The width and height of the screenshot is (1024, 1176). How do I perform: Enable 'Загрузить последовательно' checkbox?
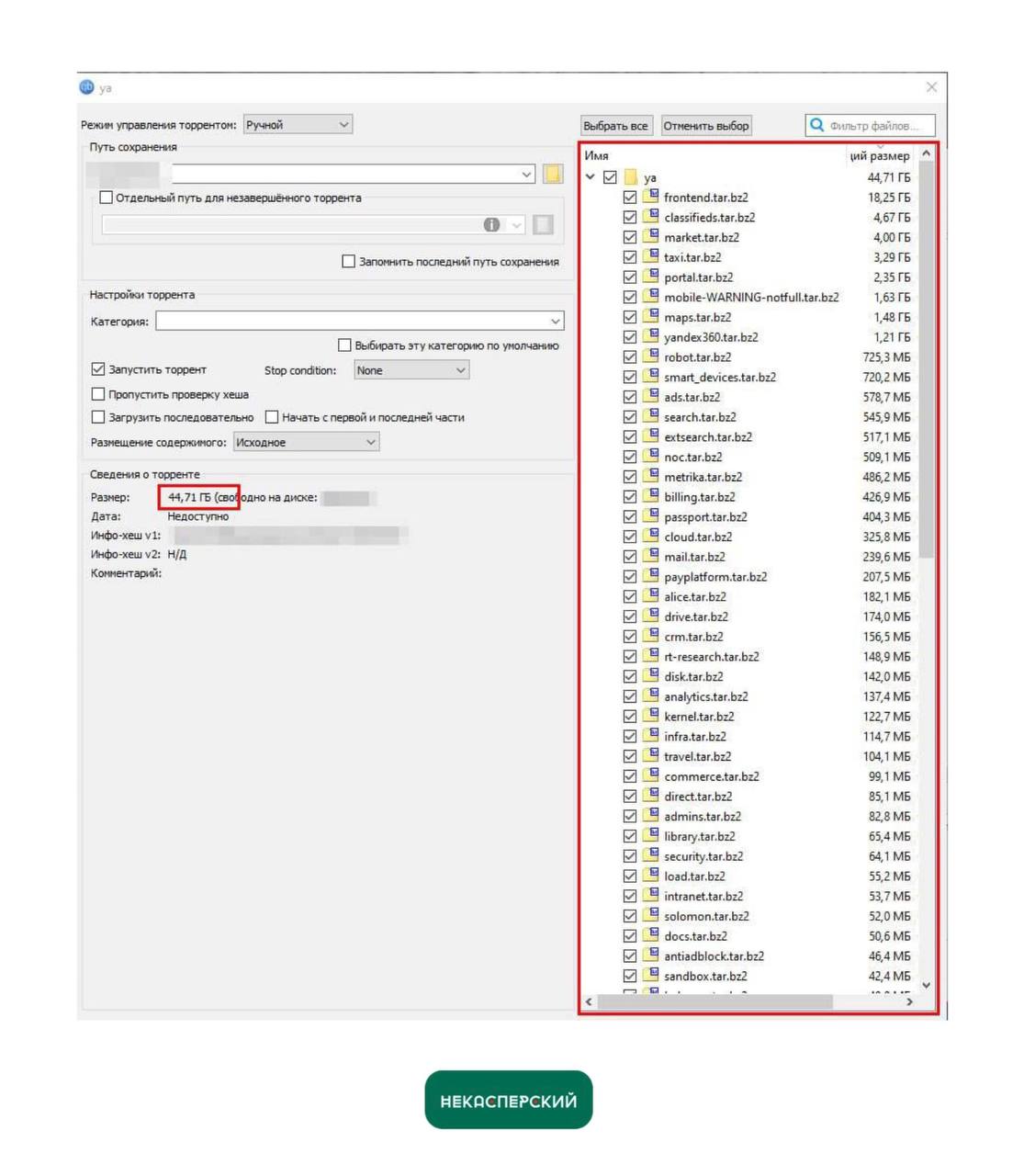pos(98,417)
